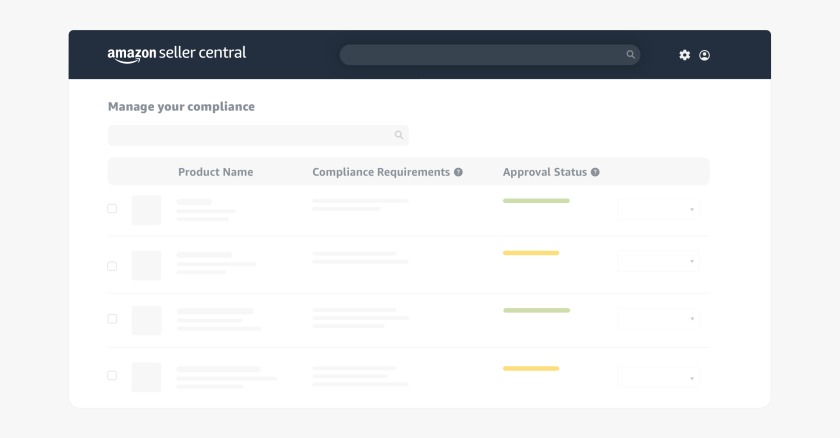840x438 pixels.
Task: Open the third row action dropdown
Action: tap(659, 319)
